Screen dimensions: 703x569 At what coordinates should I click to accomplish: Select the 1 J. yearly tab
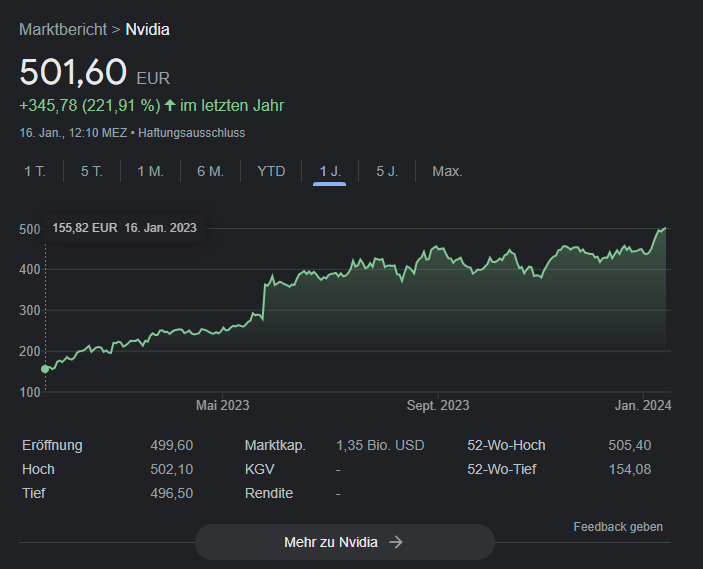(x=330, y=171)
